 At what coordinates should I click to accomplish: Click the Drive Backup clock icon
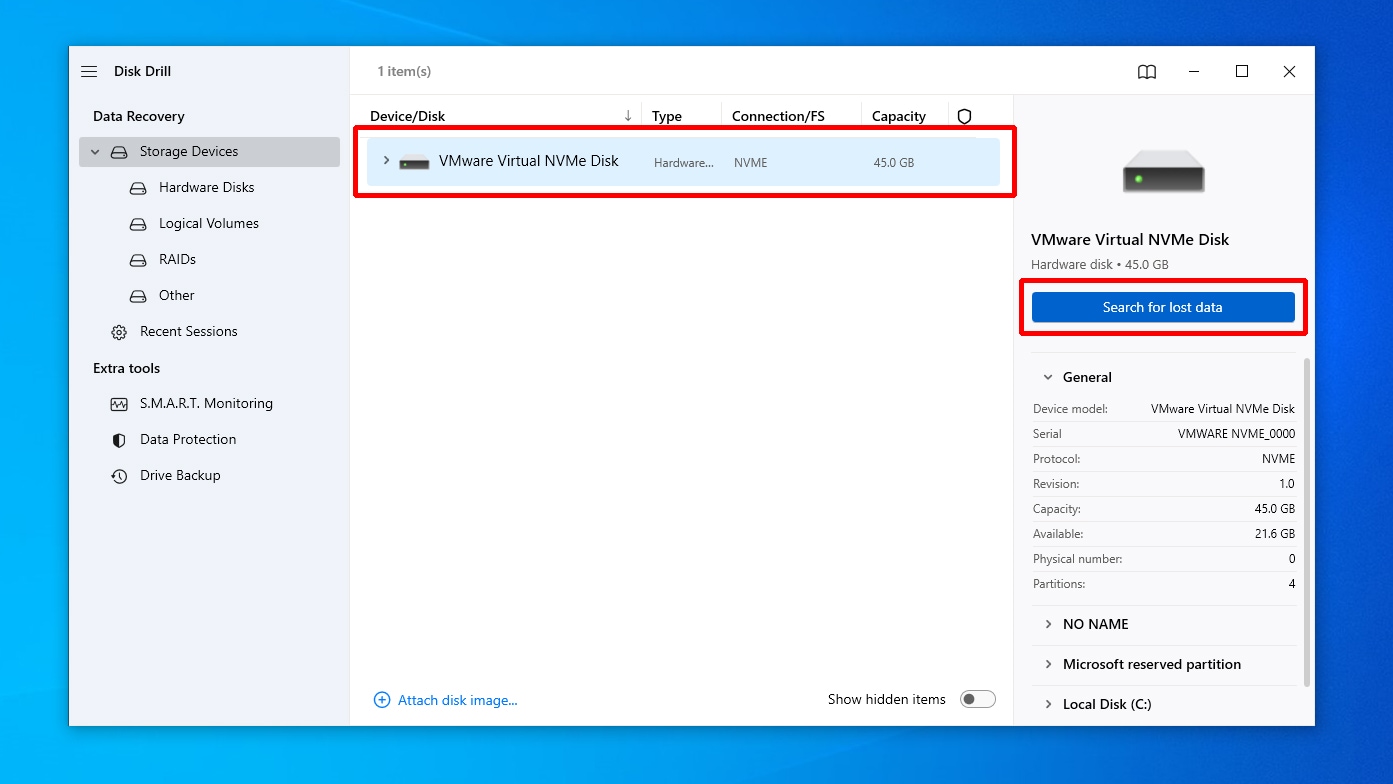[x=119, y=476]
